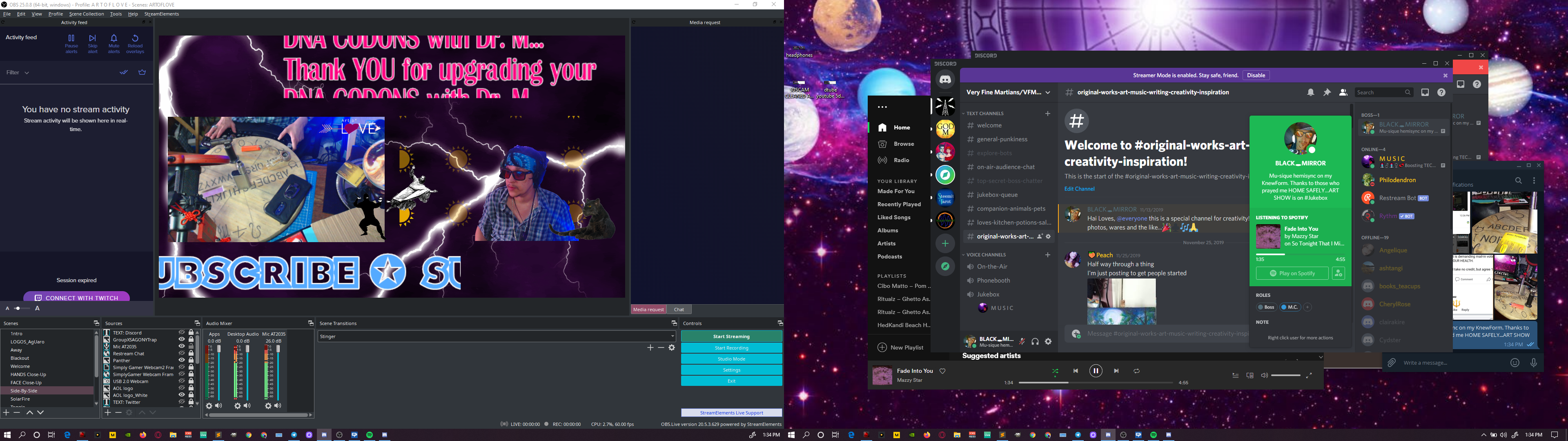Toggle Spotify shuffle

tap(1055, 371)
